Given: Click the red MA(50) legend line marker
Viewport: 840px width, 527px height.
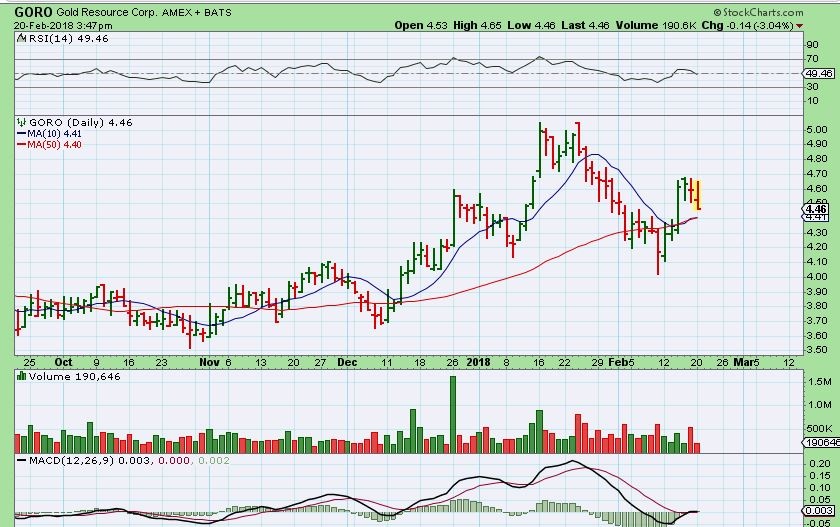Looking at the screenshot, I should click(x=20, y=144).
